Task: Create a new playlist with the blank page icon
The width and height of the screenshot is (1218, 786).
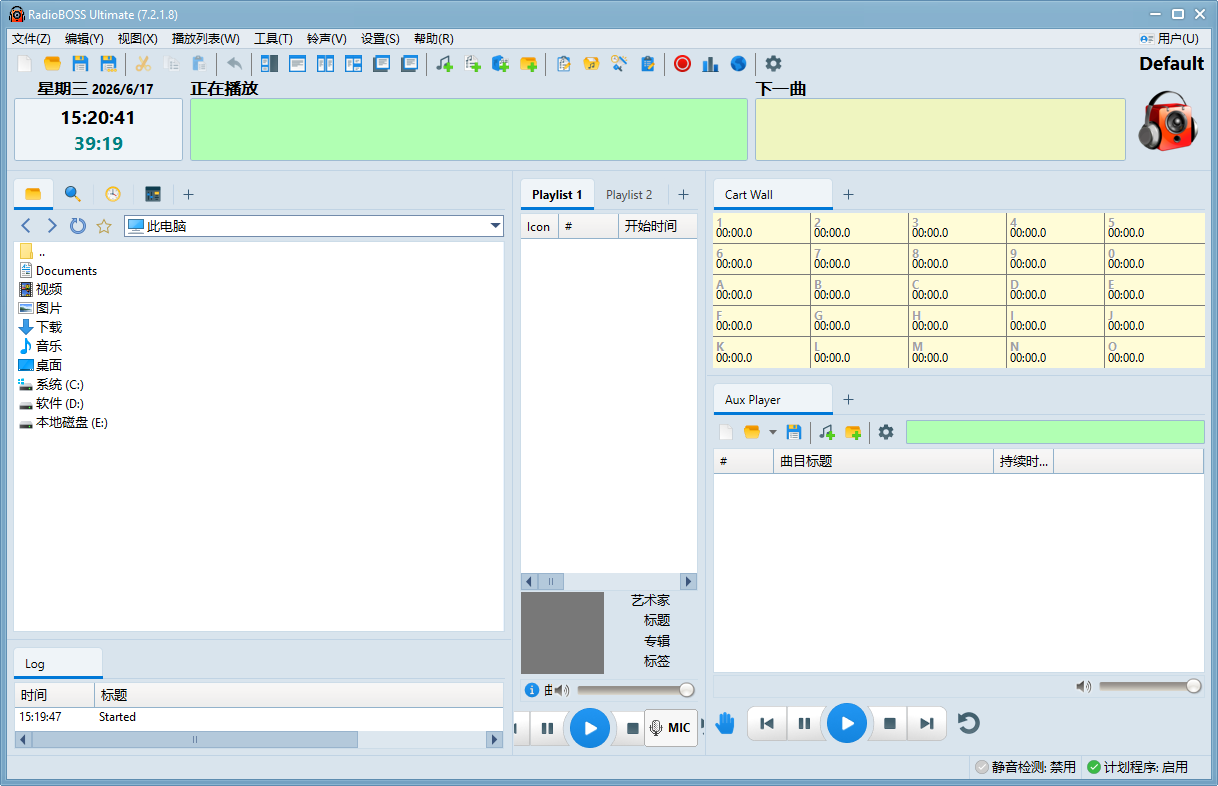Action: (x=25, y=64)
